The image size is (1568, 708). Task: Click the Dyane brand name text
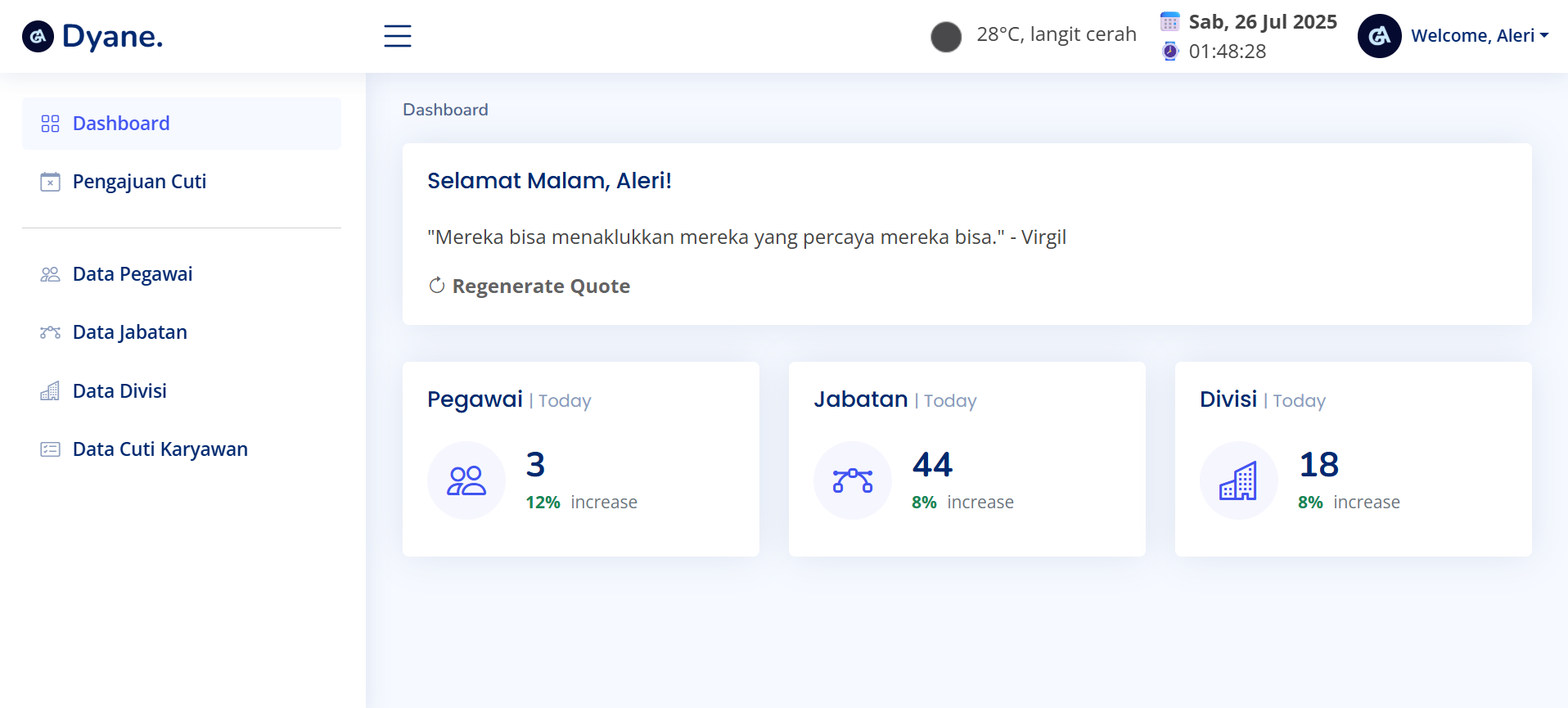coord(113,37)
